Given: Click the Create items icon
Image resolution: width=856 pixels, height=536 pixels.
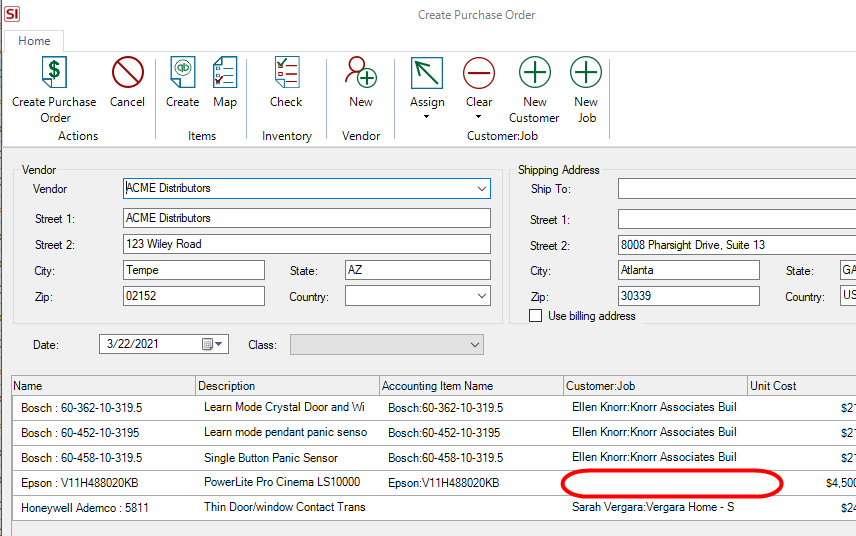Looking at the screenshot, I should point(182,73).
